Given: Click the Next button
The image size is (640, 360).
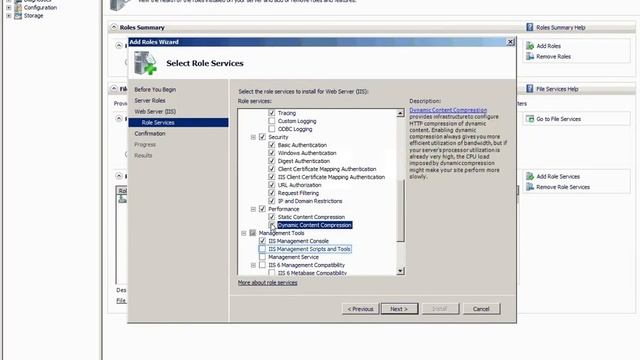Looking at the screenshot, I should pyautogui.click(x=399, y=309).
